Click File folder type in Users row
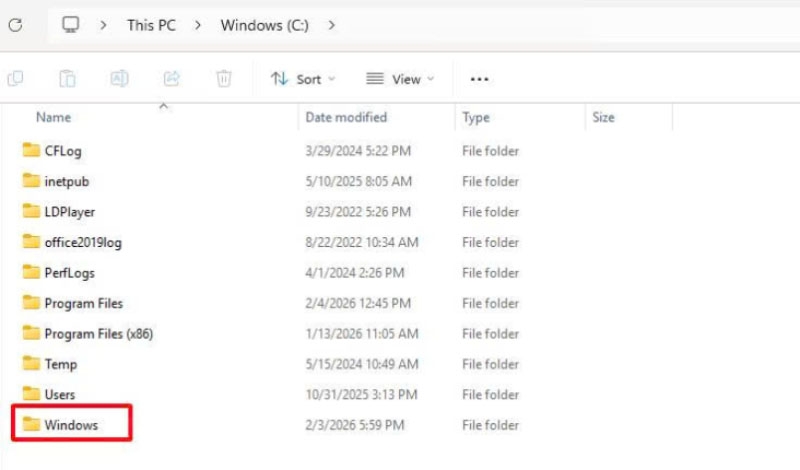The image size is (800, 470). (x=490, y=394)
